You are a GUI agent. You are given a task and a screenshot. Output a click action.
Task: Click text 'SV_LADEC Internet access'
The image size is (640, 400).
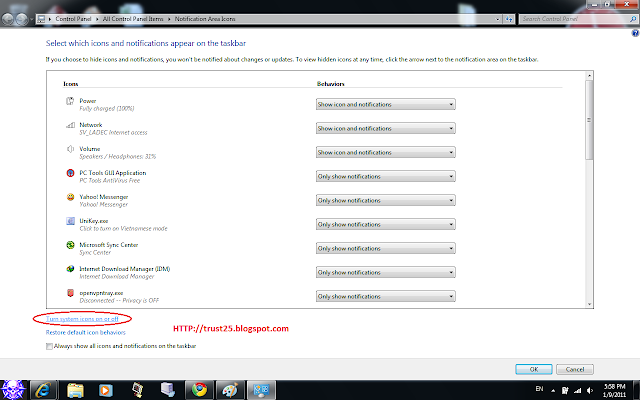113,133
